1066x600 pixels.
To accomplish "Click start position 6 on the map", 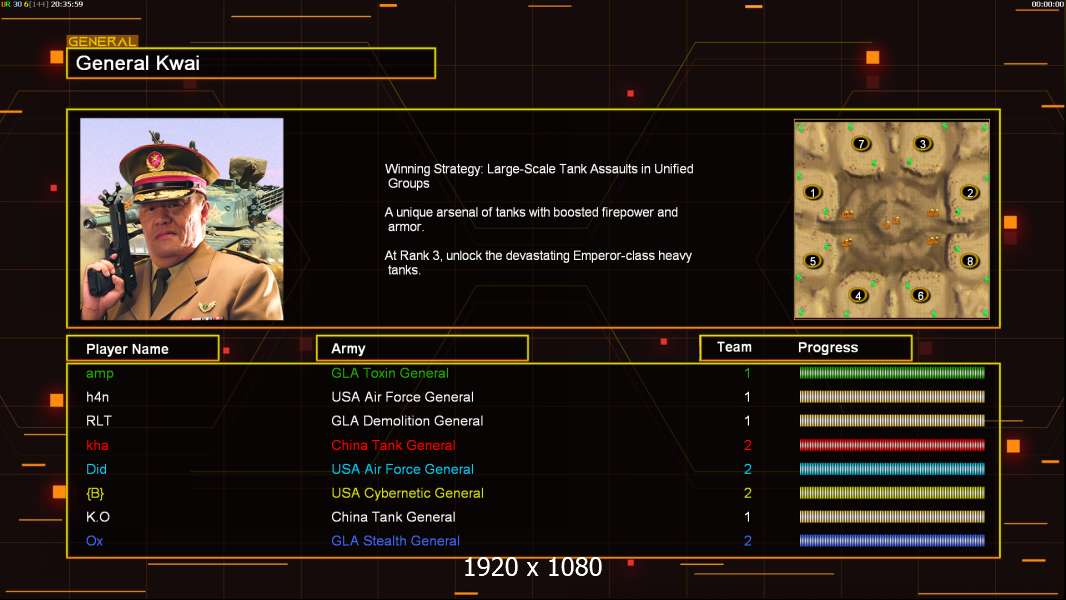I will [921, 296].
